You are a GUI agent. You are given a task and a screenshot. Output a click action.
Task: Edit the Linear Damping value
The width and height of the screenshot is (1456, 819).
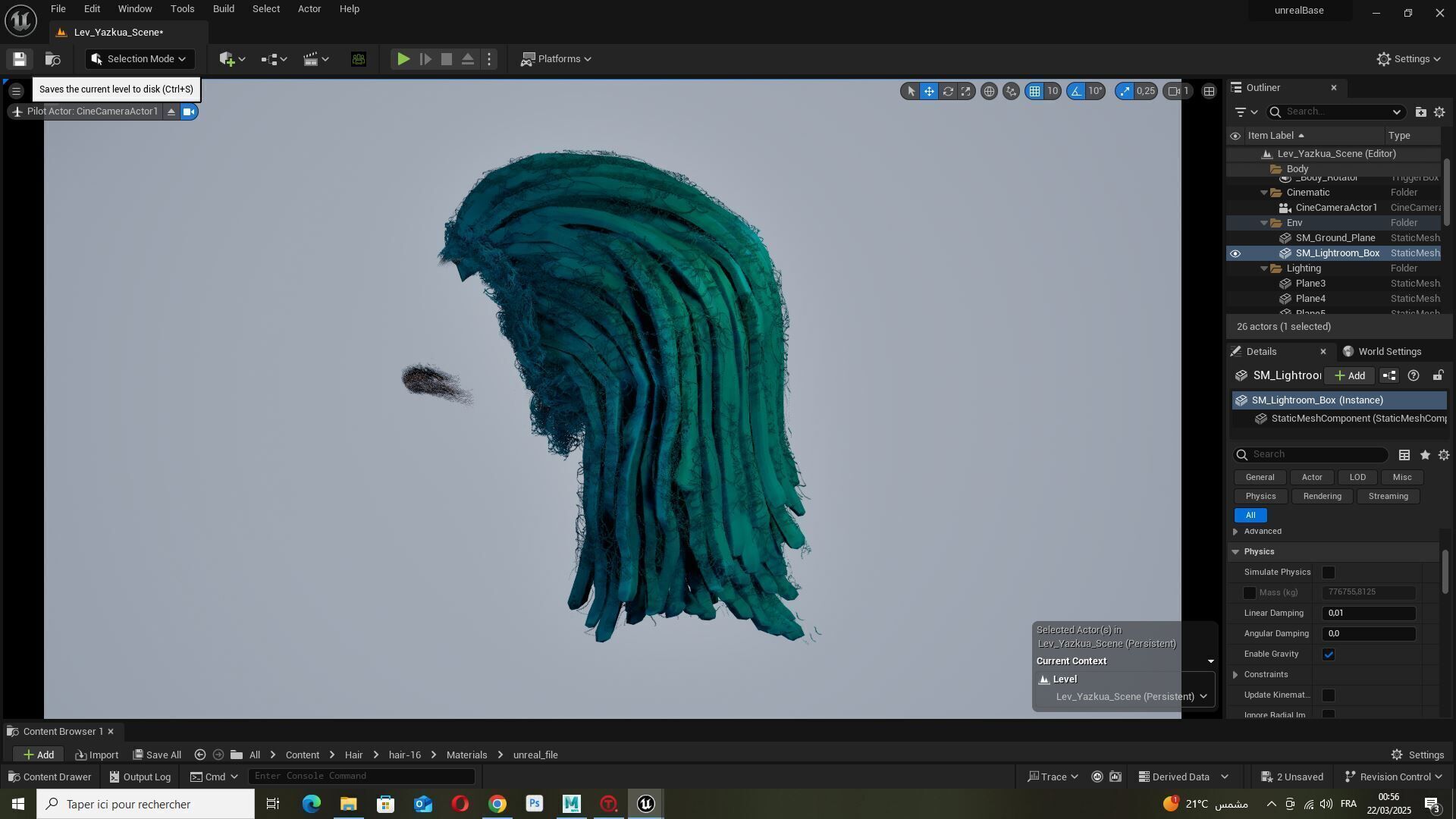1369,613
